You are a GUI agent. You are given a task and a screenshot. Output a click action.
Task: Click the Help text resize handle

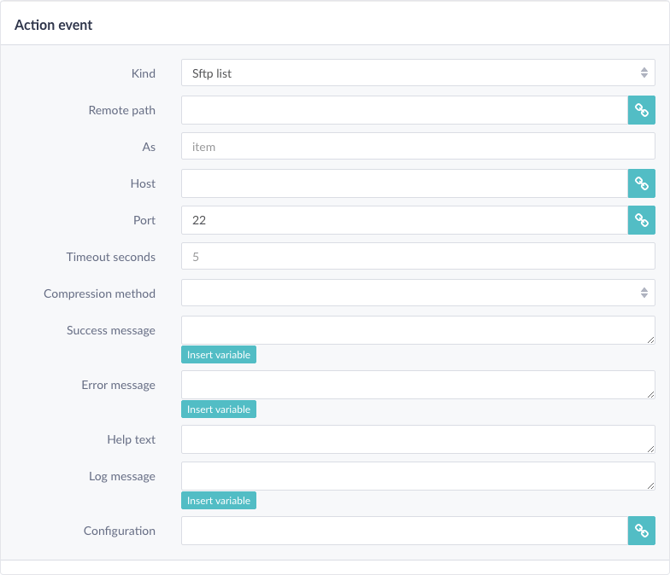[651, 449]
